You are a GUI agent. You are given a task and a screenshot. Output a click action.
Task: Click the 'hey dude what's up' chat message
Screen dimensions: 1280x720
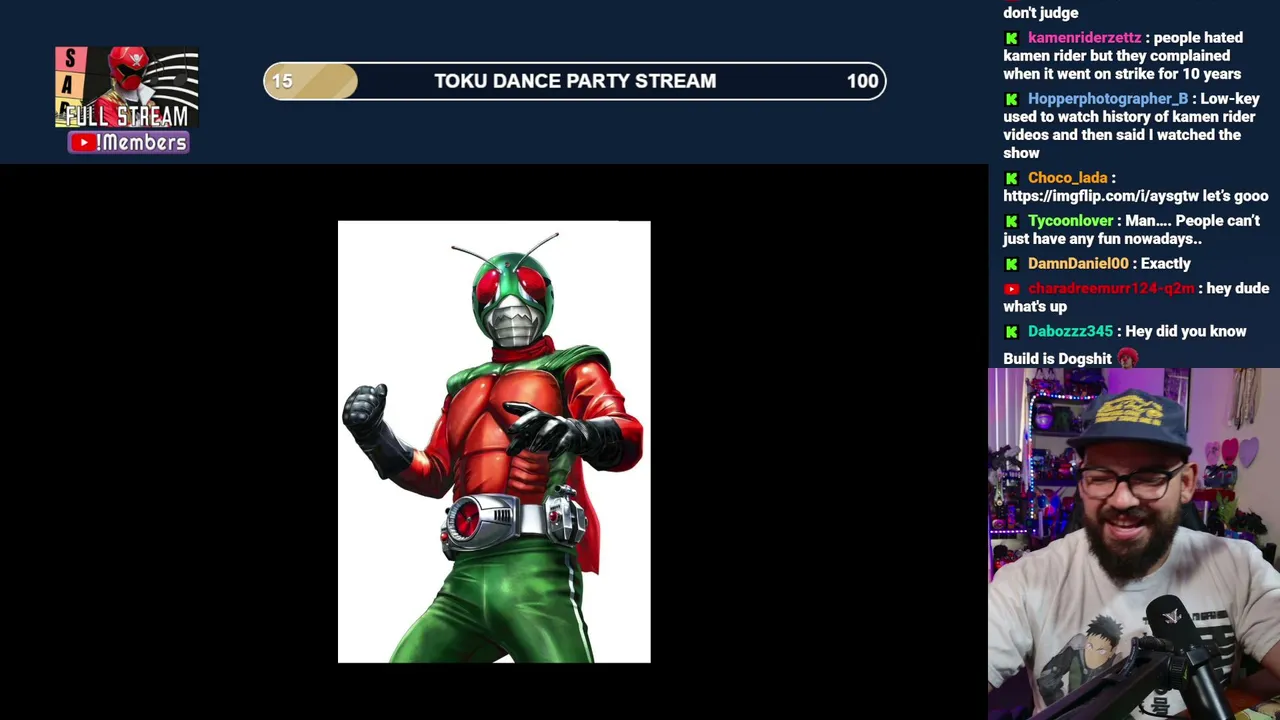coord(1136,298)
